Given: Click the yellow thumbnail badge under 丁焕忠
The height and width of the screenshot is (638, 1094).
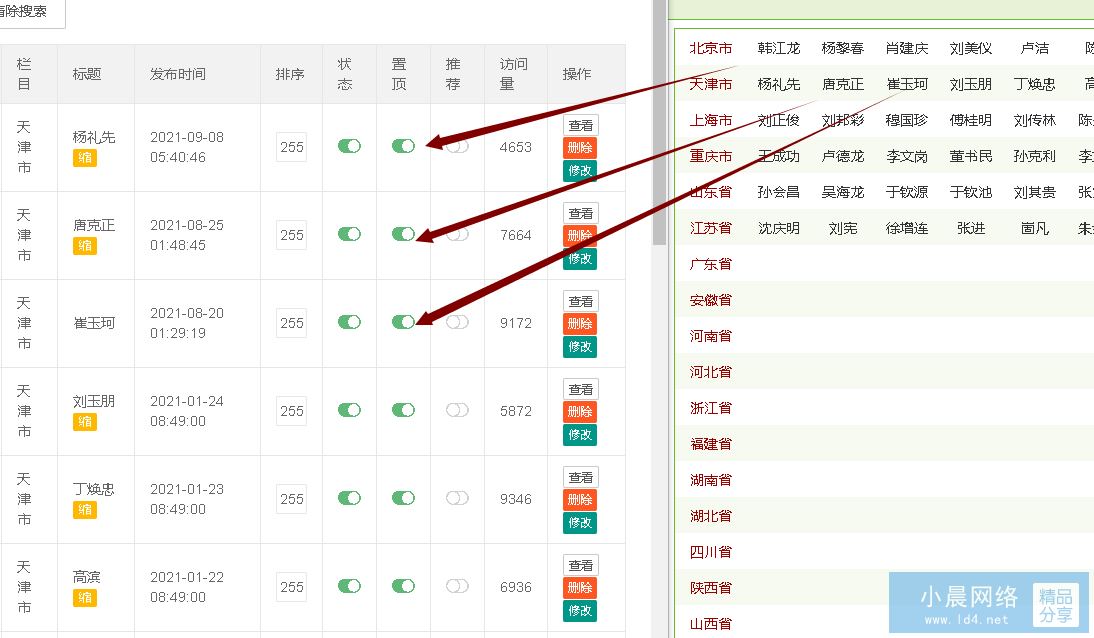Looking at the screenshot, I should (85, 510).
